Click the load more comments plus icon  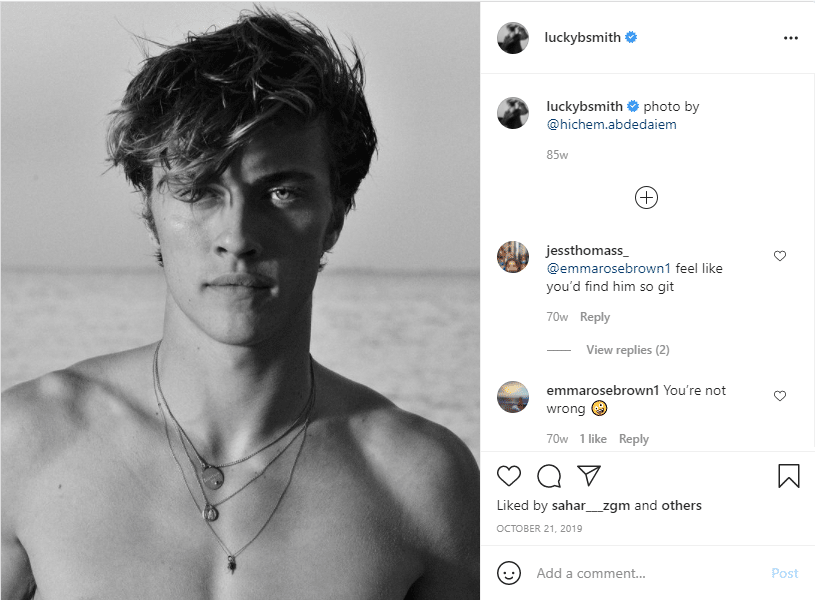pos(646,197)
